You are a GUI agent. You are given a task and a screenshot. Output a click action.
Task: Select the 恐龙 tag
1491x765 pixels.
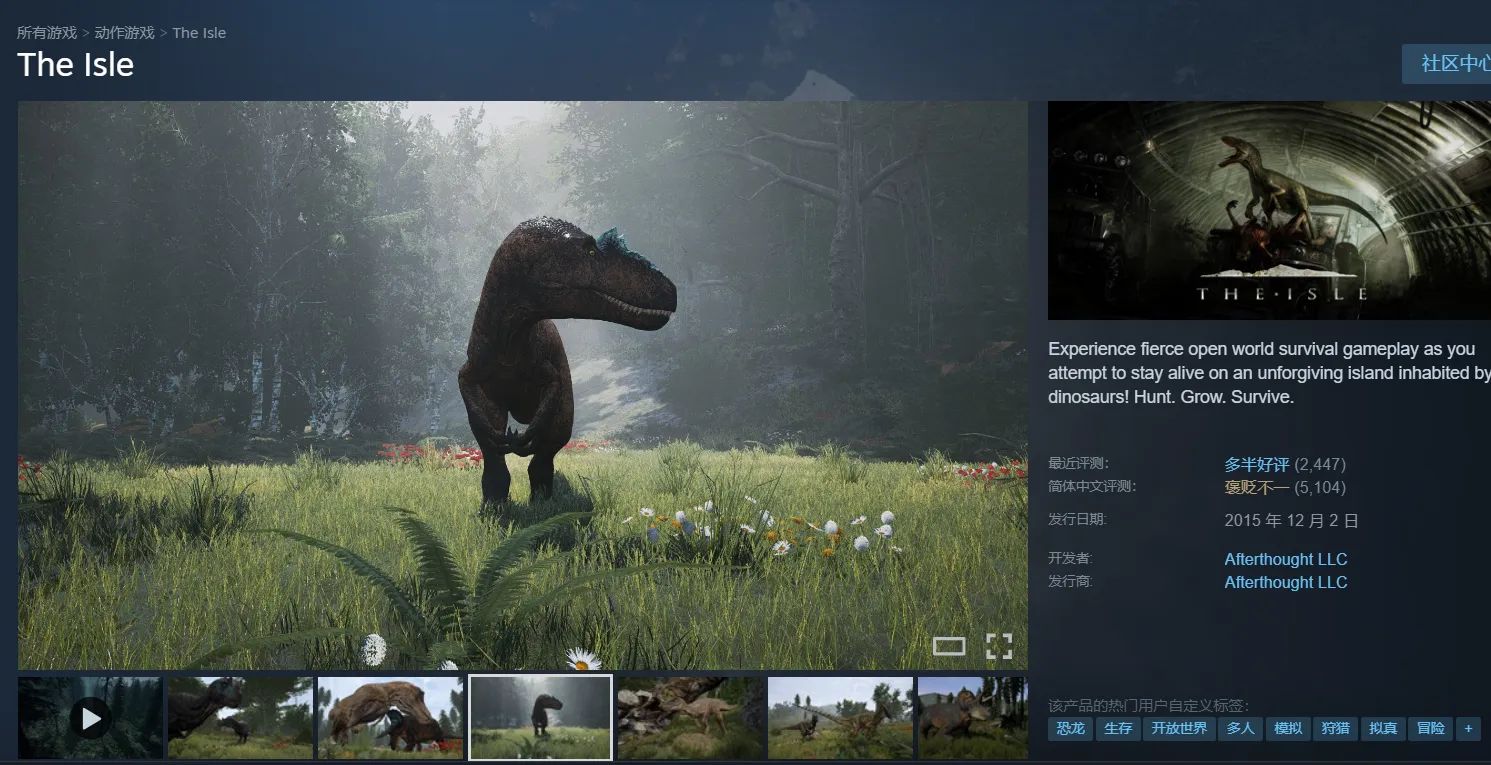pos(1070,729)
